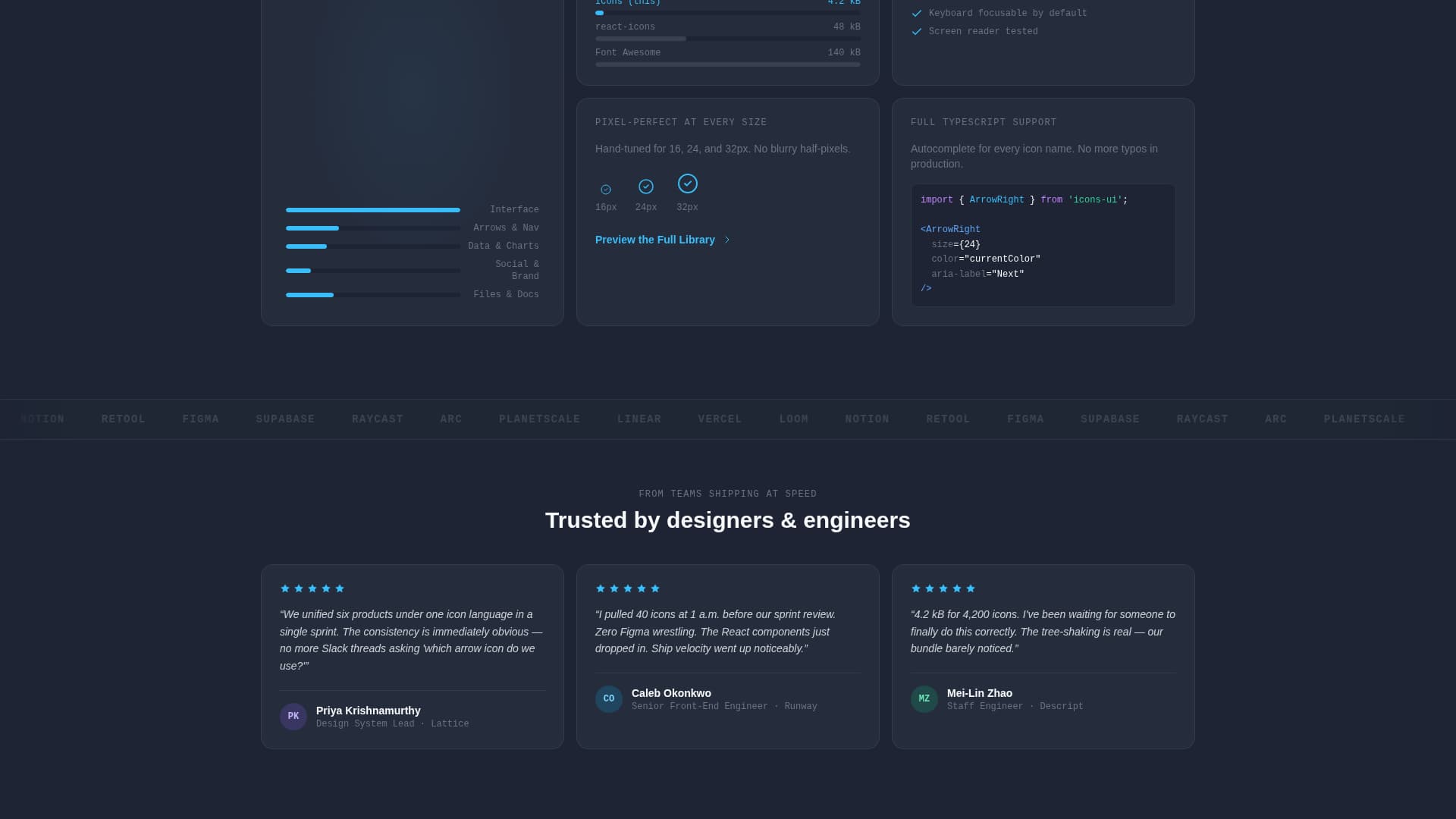
Task: Toggle the Screen reader tested checkmark
Action: [917, 32]
